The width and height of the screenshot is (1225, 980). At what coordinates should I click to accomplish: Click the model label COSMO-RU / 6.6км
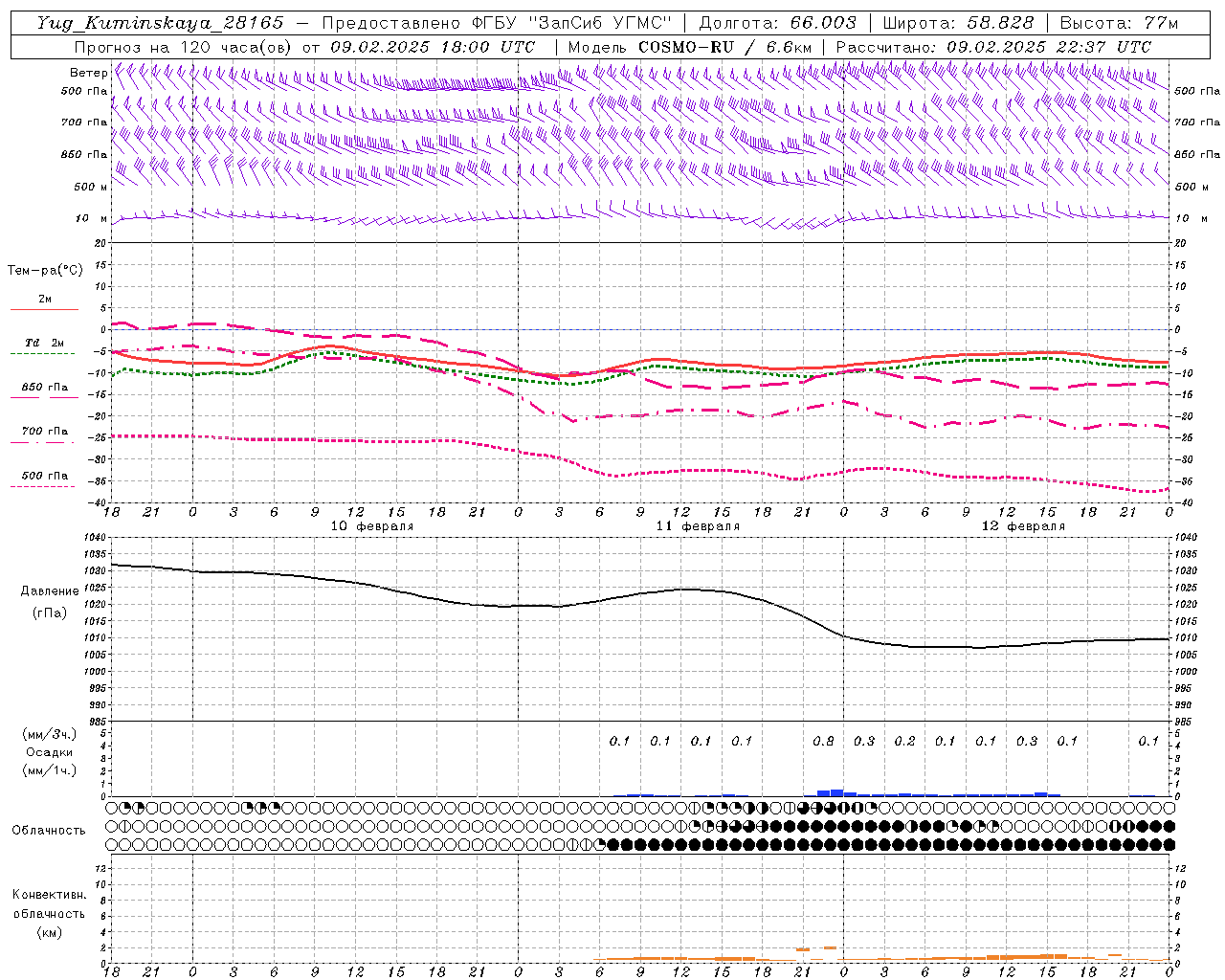coord(725,47)
